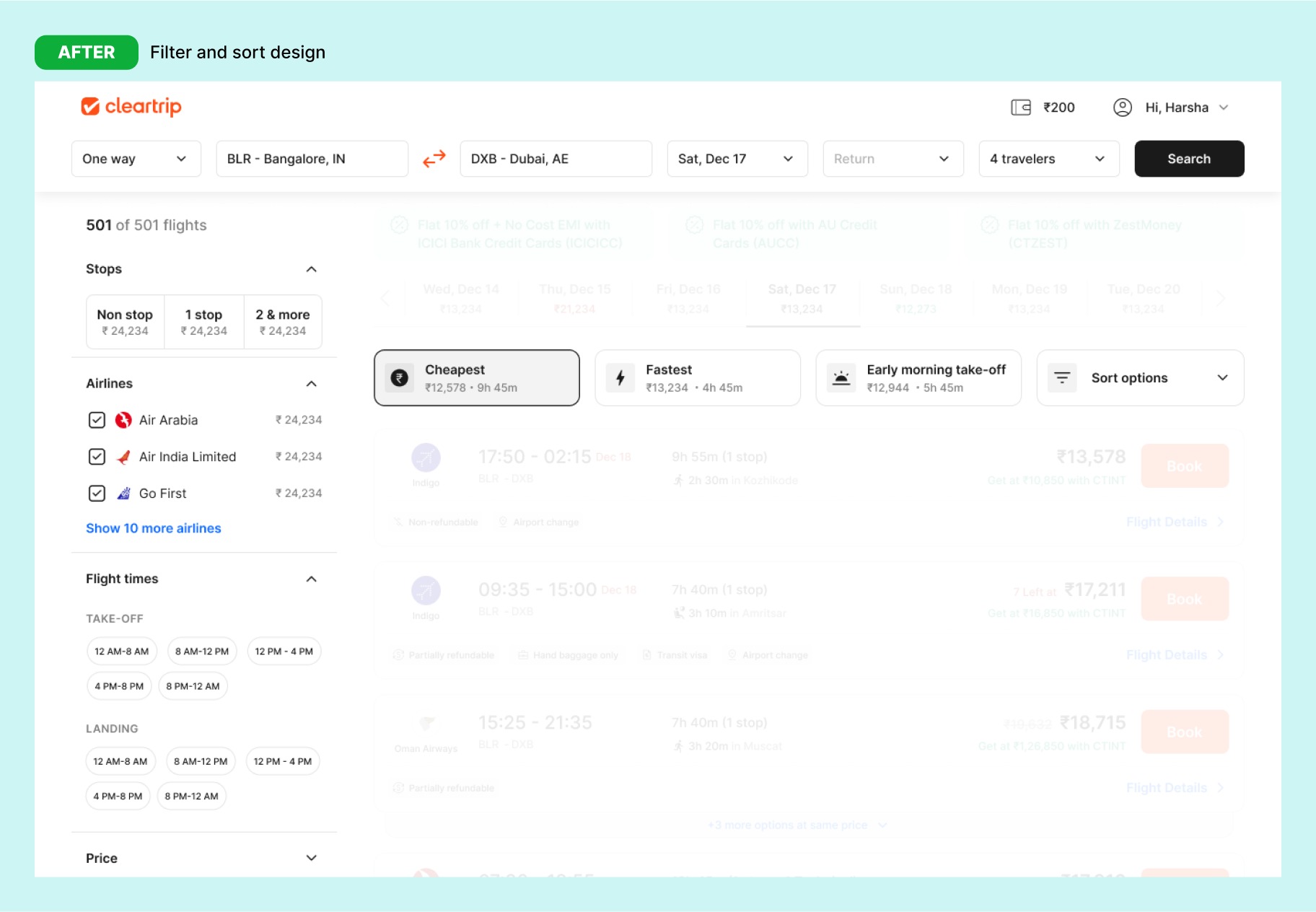Select the Fastest sort card
1316x912 pixels.
pos(697,378)
